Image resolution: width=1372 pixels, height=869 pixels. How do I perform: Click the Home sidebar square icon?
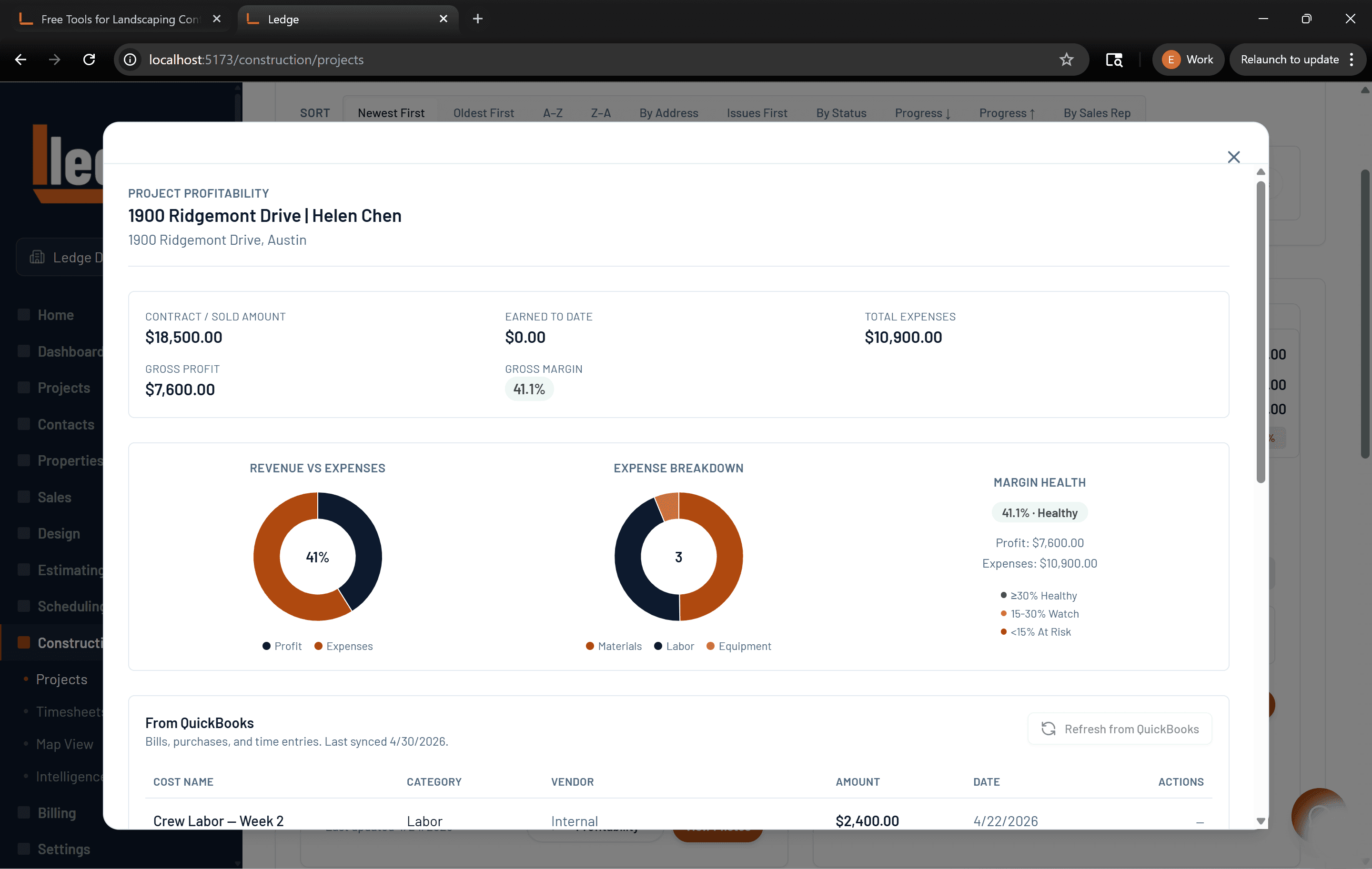pos(24,314)
